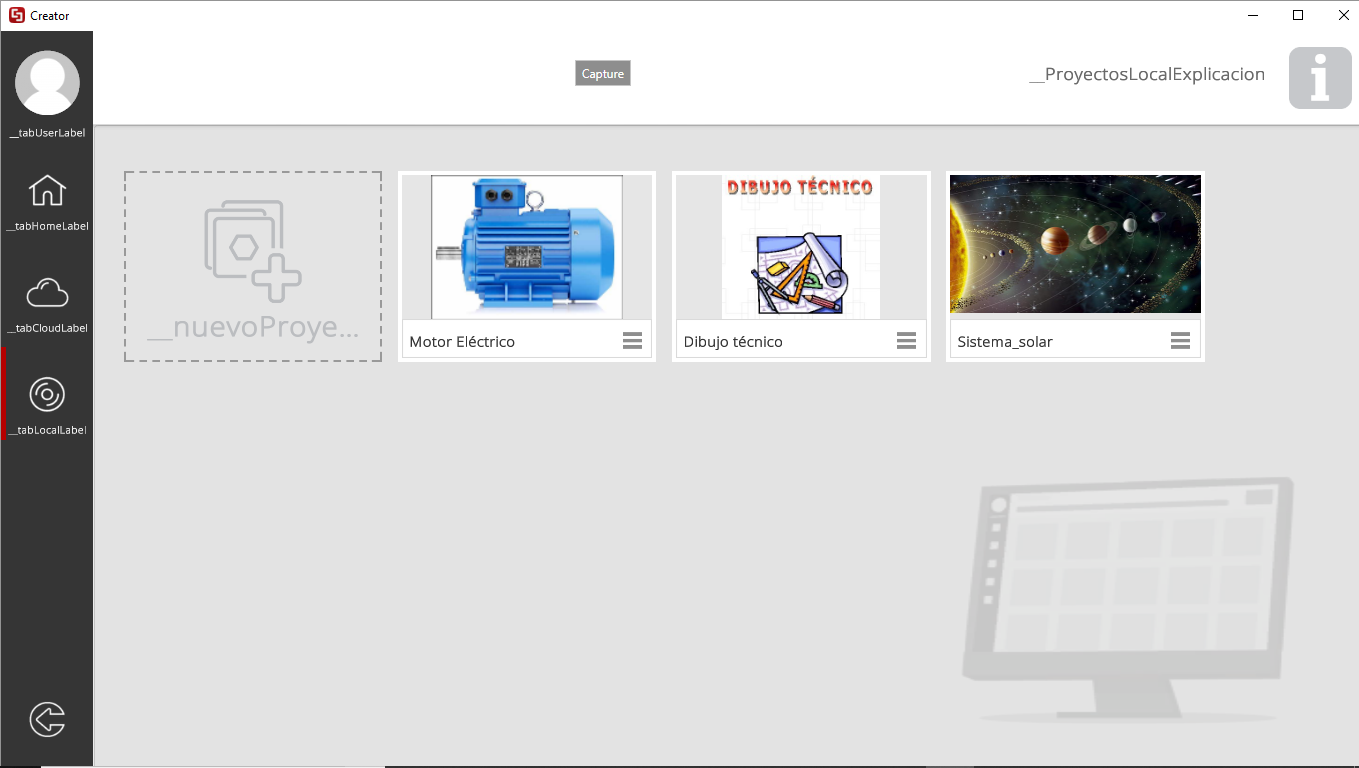The width and height of the screenshot is (1359, 768).
Task: Open the user profile avatar icon
Action: pyautogui.click(x=47, y=83)
